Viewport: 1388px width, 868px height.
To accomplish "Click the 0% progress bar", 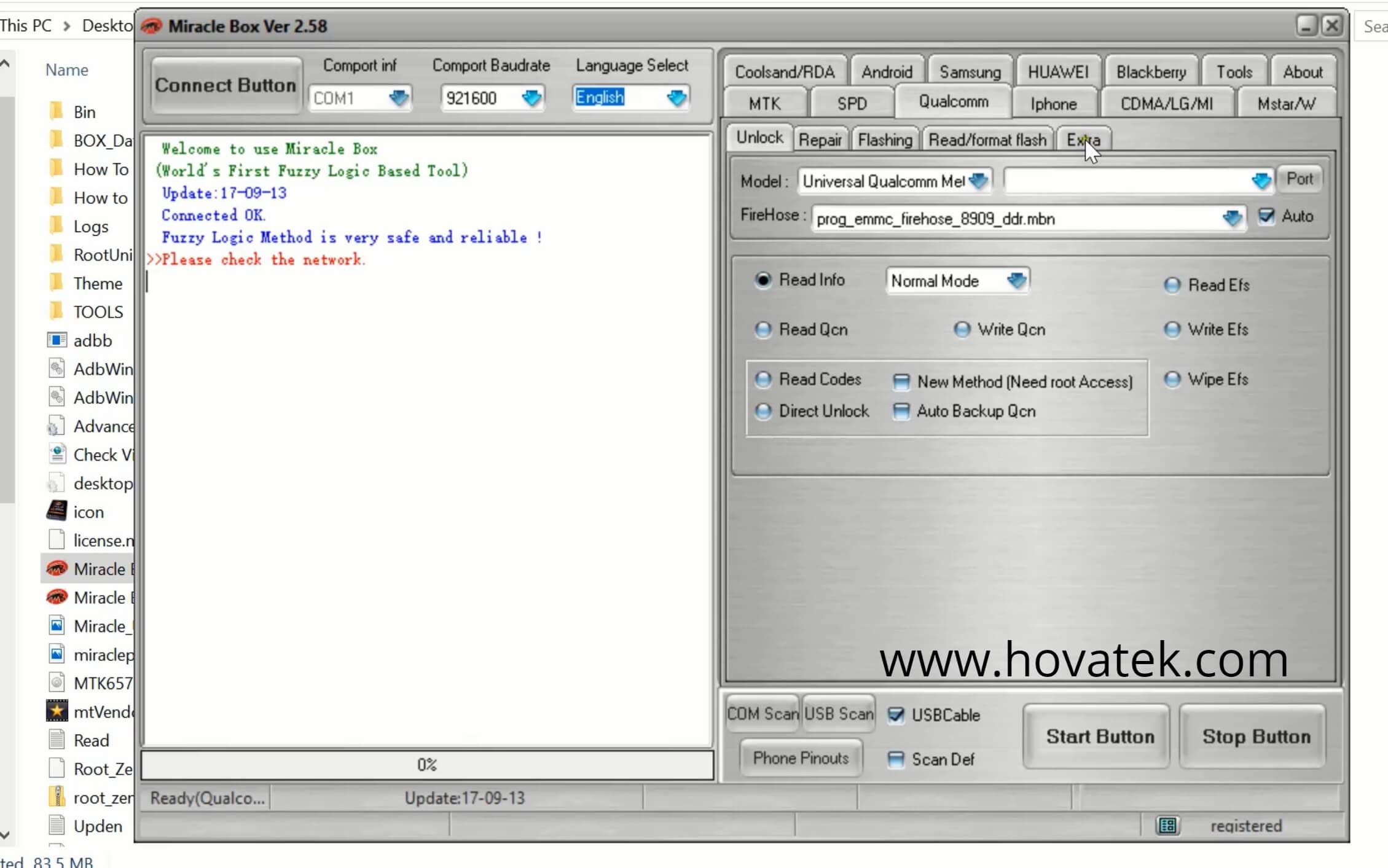I will point(427,765).
